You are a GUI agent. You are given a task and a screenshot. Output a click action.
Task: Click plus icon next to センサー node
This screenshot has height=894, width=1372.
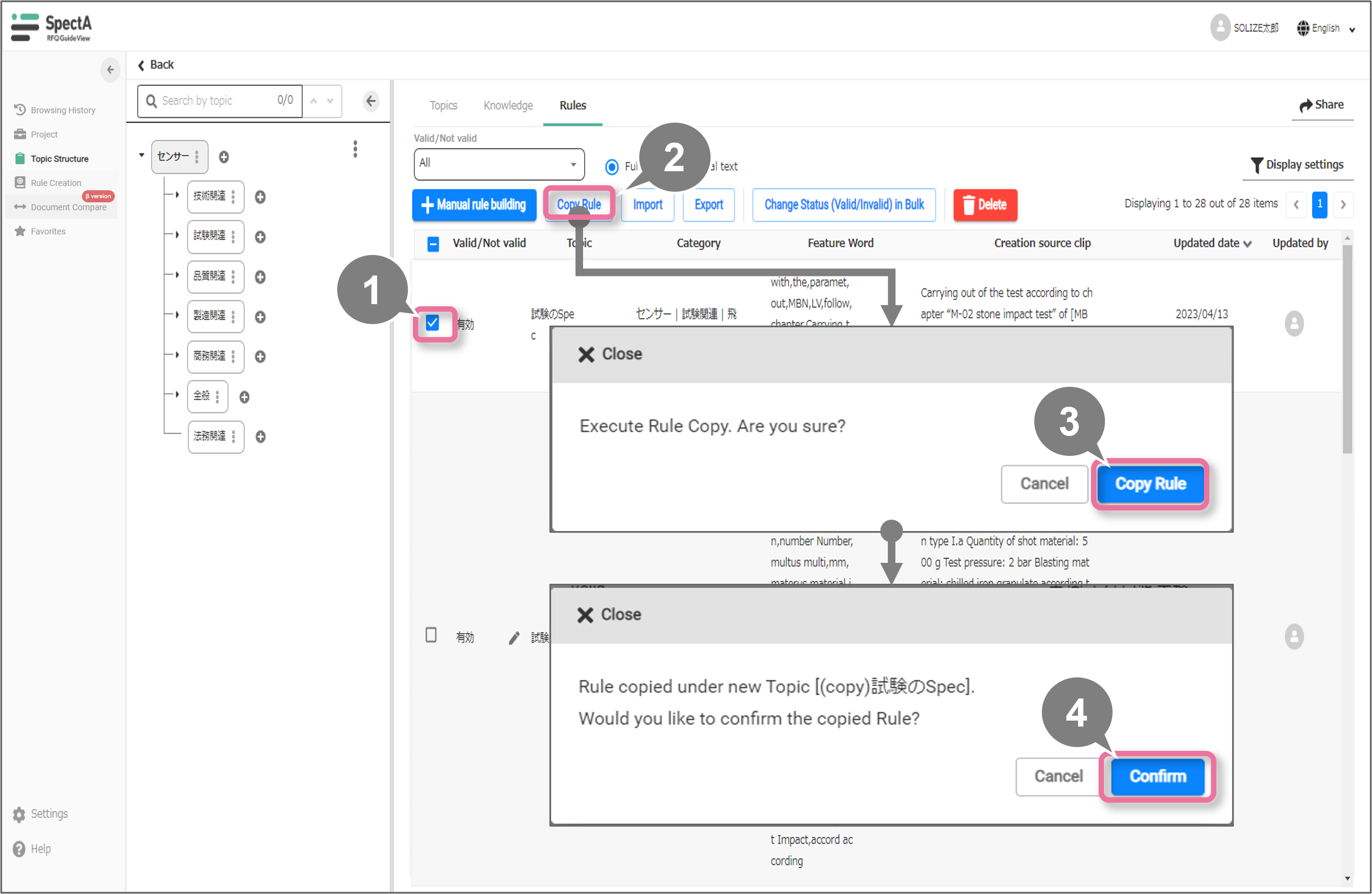[224, 157]
